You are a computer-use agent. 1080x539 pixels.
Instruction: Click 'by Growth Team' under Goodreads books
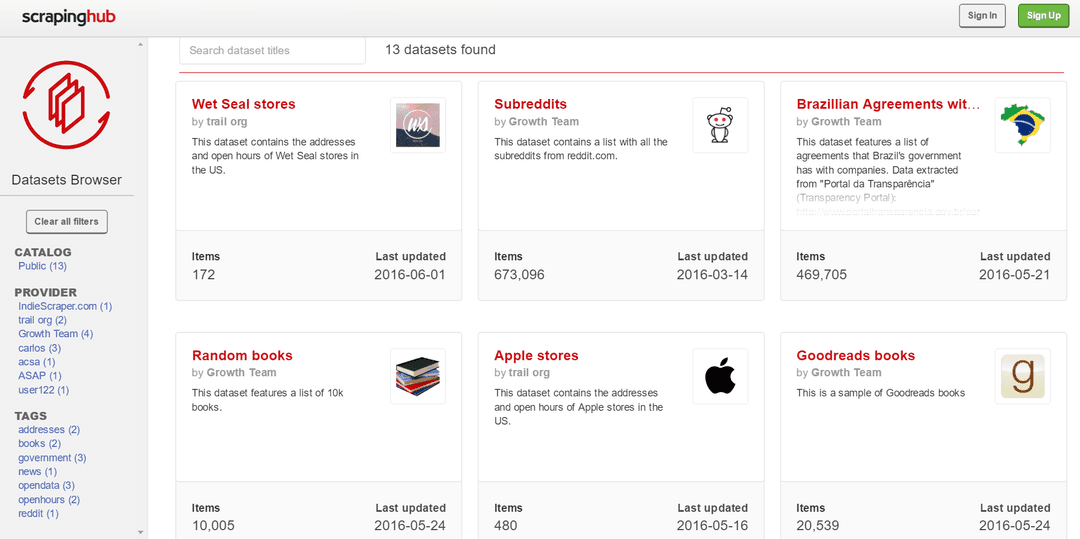click(839, 372)
